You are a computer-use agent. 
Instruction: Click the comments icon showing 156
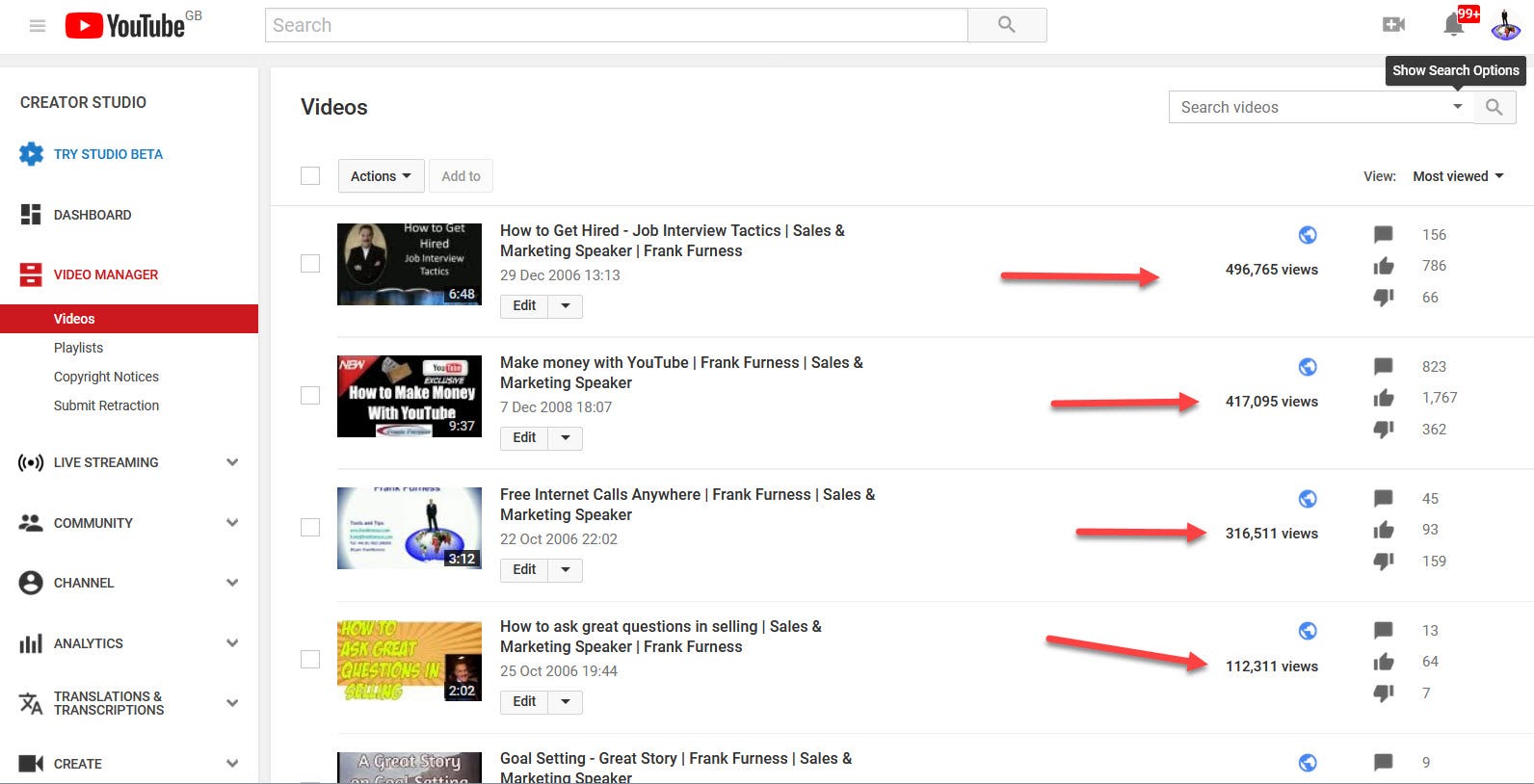(1383, 235)
